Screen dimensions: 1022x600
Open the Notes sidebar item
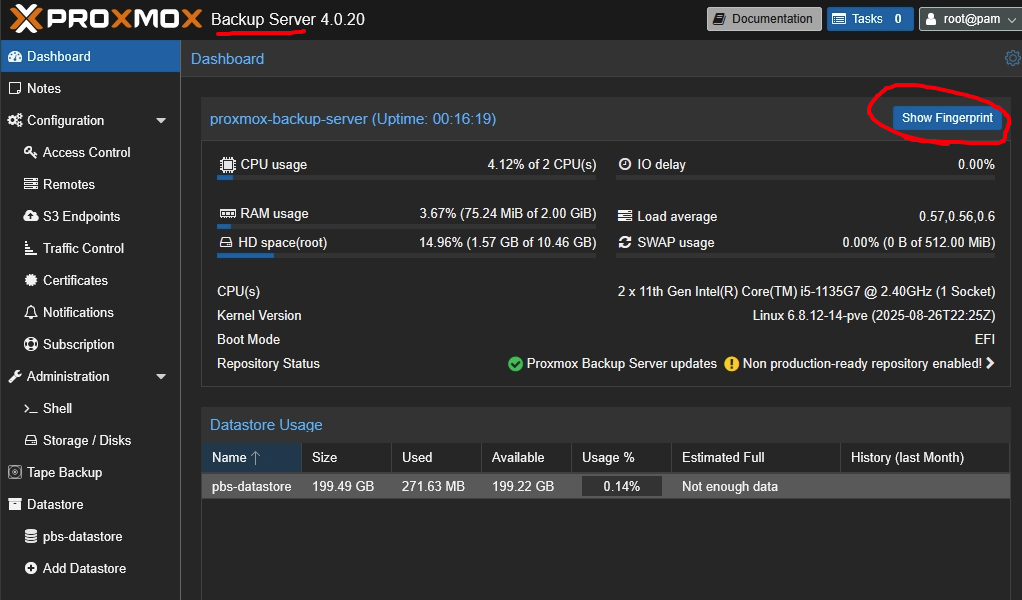click(x=44, y=89)
